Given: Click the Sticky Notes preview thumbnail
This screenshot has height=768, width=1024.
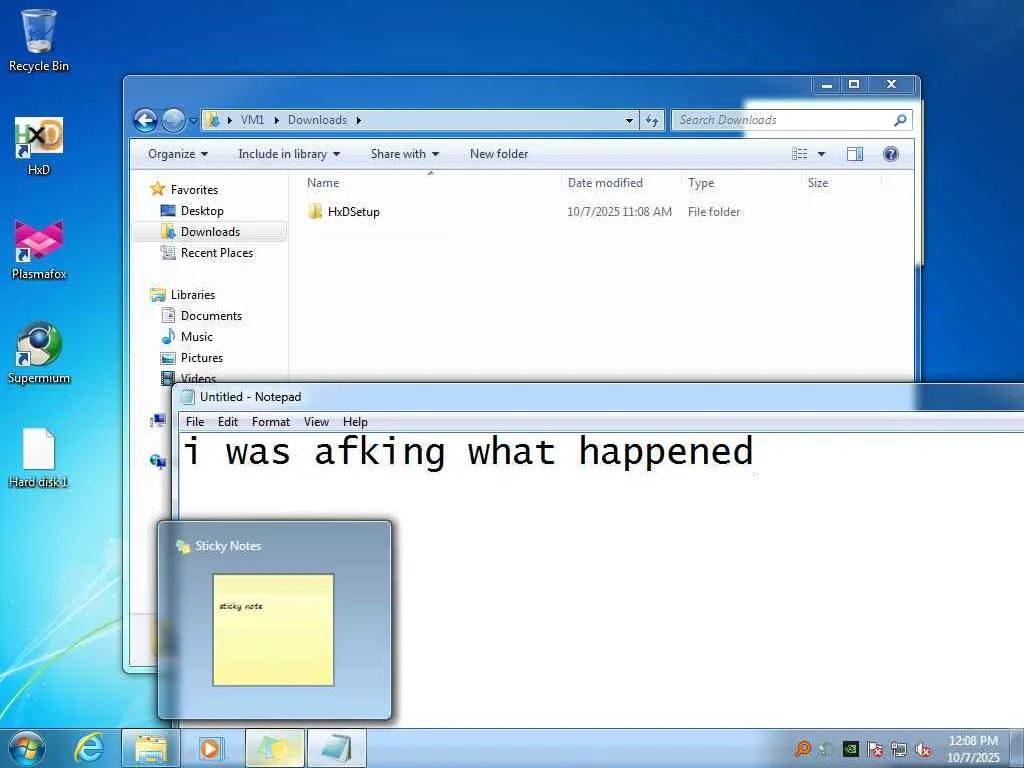Looking at the screenshot, I should click(273, 630).
